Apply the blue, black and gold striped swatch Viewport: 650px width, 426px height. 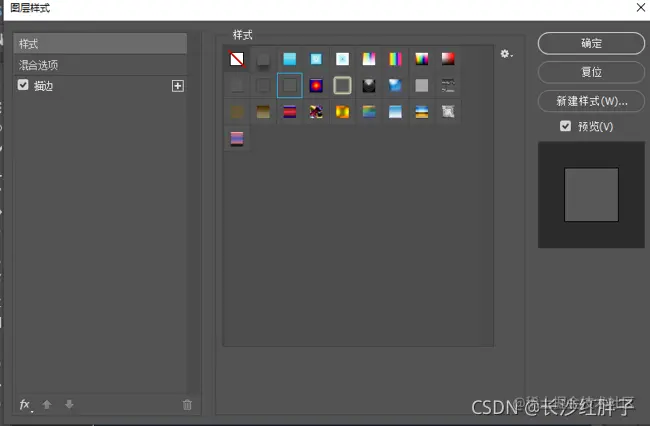pyautogui.click(x=422, y=112)
